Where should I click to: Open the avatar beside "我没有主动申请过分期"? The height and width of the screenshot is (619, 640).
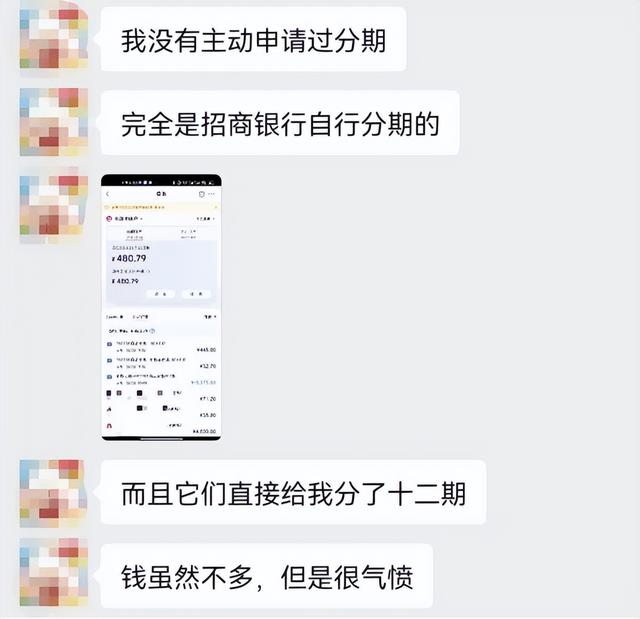tap(54, 38)
